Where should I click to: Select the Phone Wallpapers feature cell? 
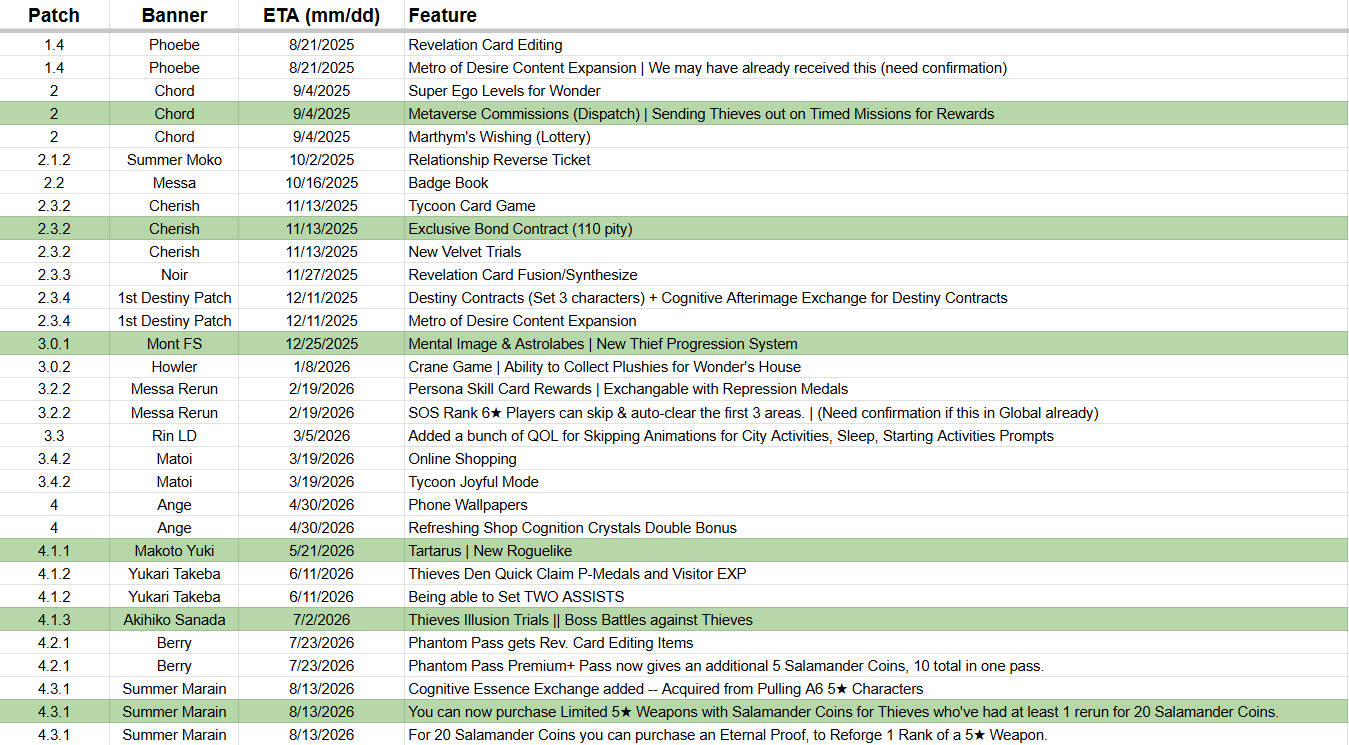876,505
